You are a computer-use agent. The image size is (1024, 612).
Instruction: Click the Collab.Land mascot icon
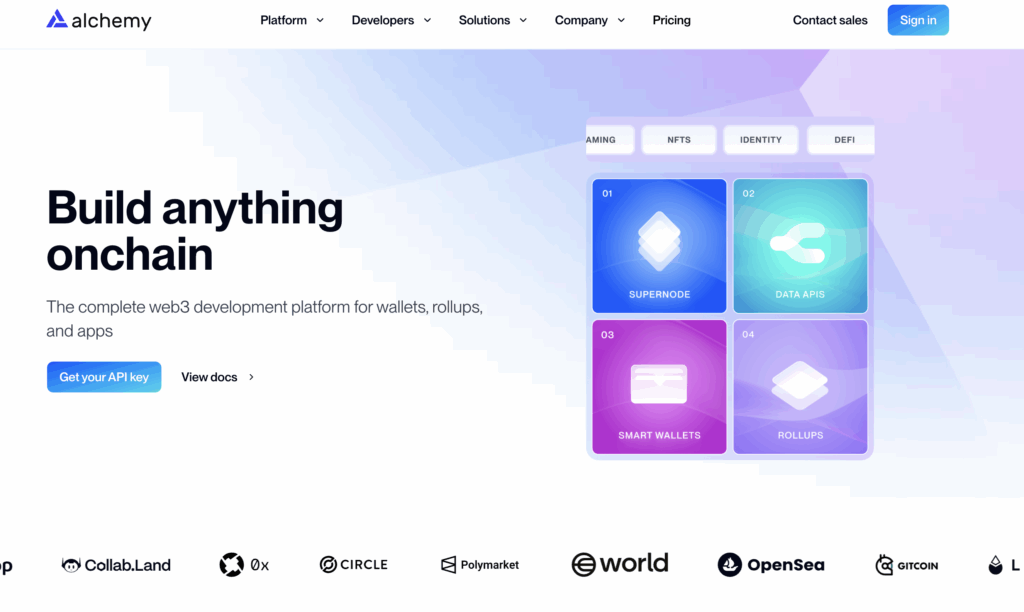click(x=71, y=565)
